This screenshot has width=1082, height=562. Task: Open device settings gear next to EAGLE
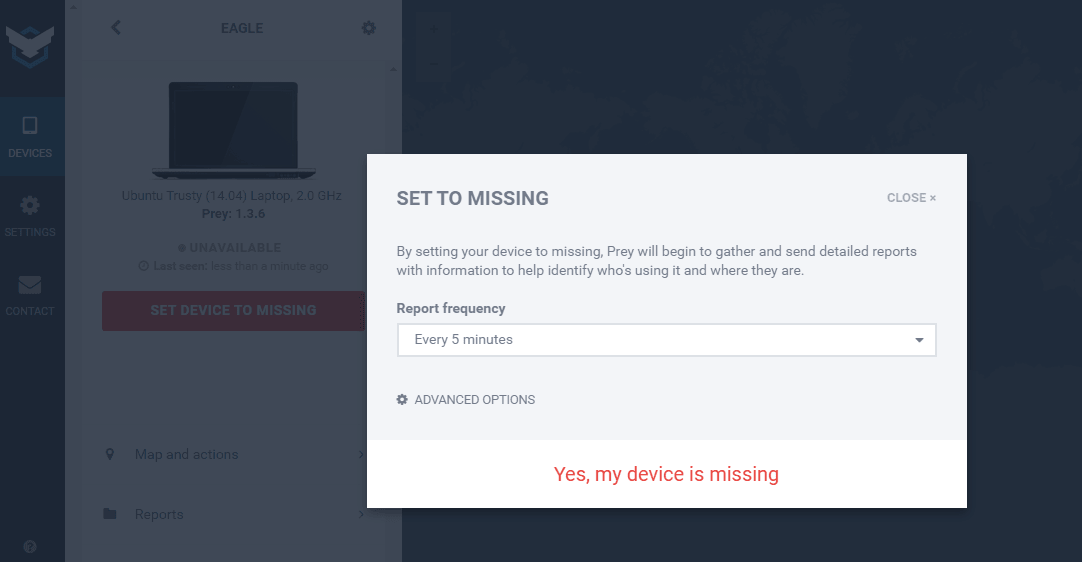368,28
